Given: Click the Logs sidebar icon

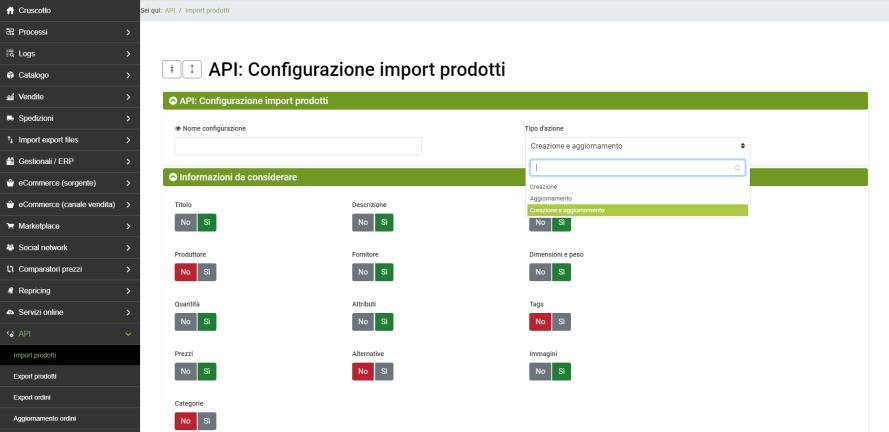Looking at the screenshot, I should 10,54.
